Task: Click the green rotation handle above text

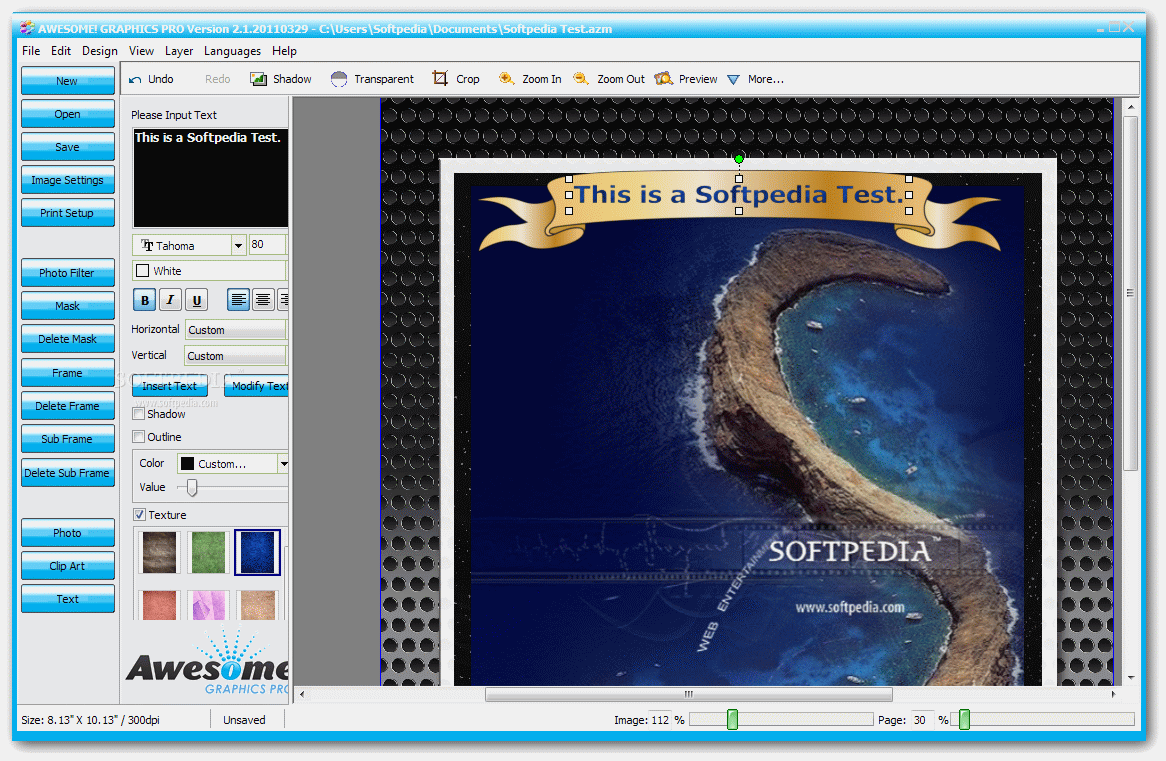Action: [738, 158]
